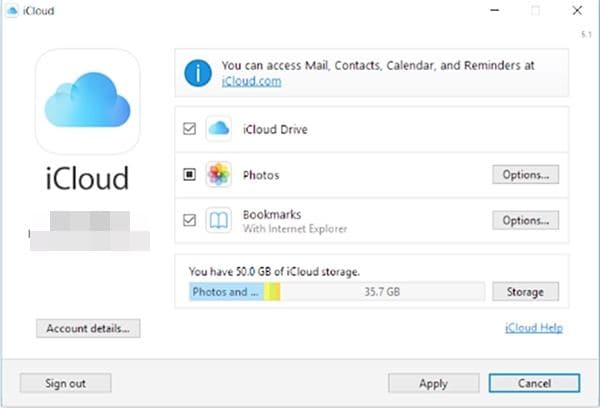Click the Bookmarks book icon
600x408 pixels.
218,220
